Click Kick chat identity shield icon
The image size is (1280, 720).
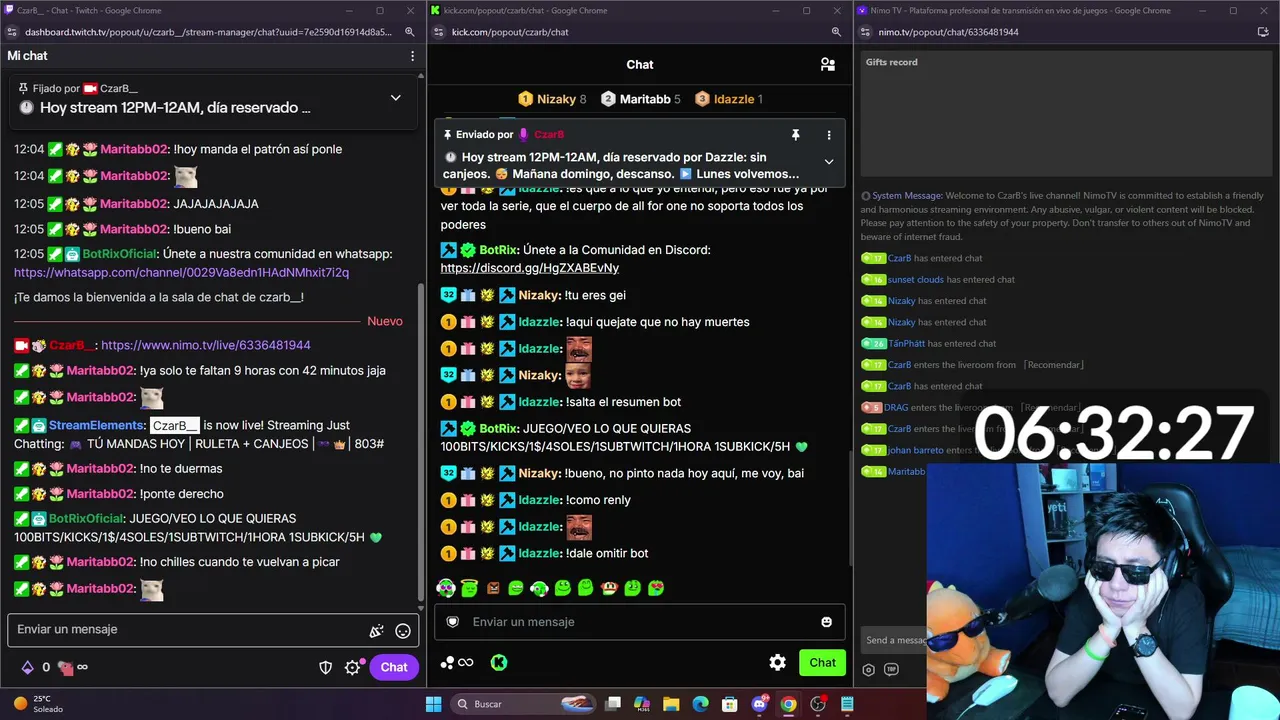tap(453, 622)
